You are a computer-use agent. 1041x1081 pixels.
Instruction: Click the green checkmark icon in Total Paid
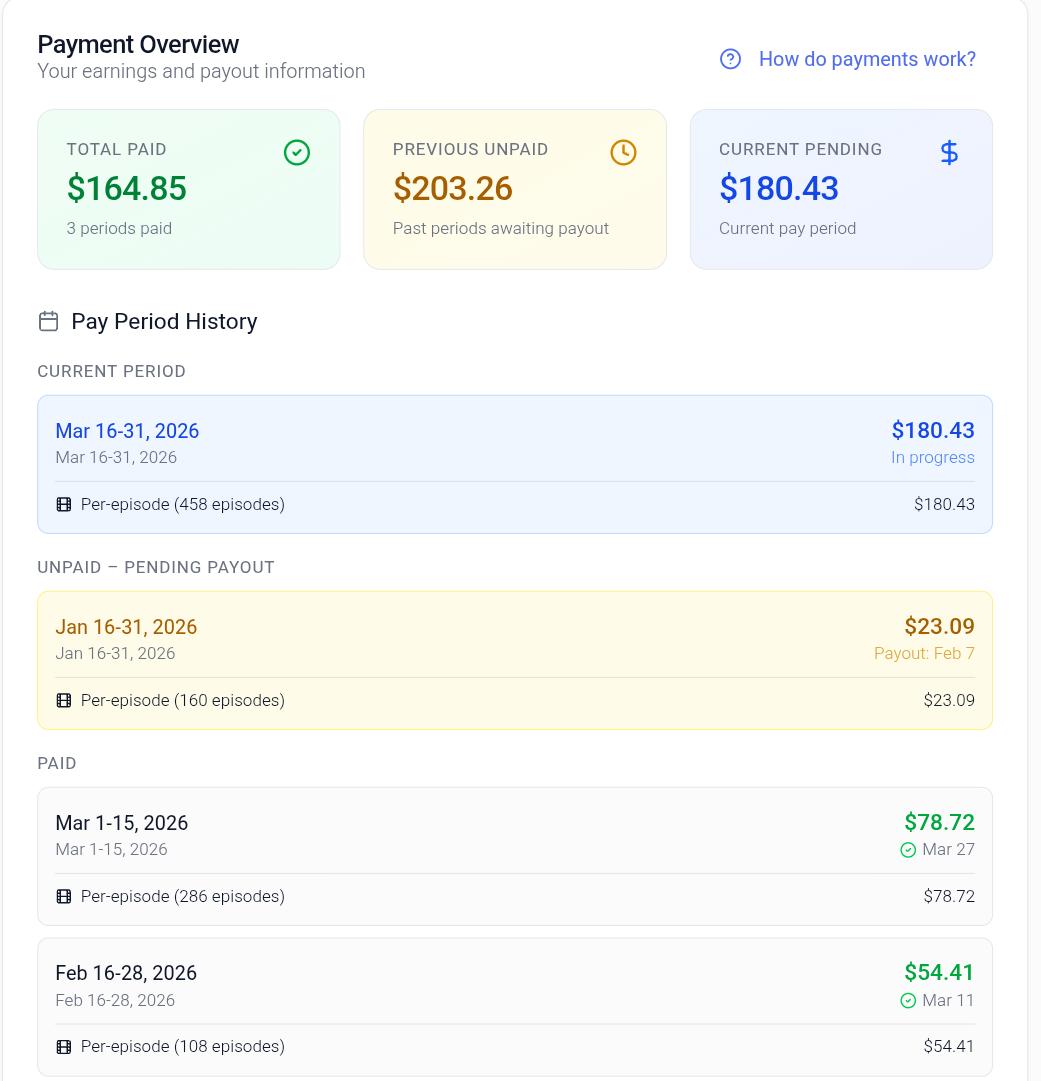(x=296, y=152)
